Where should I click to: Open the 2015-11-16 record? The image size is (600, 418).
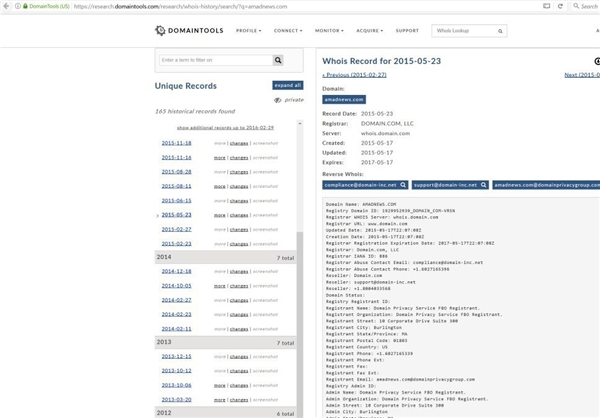tap(176, 157)
